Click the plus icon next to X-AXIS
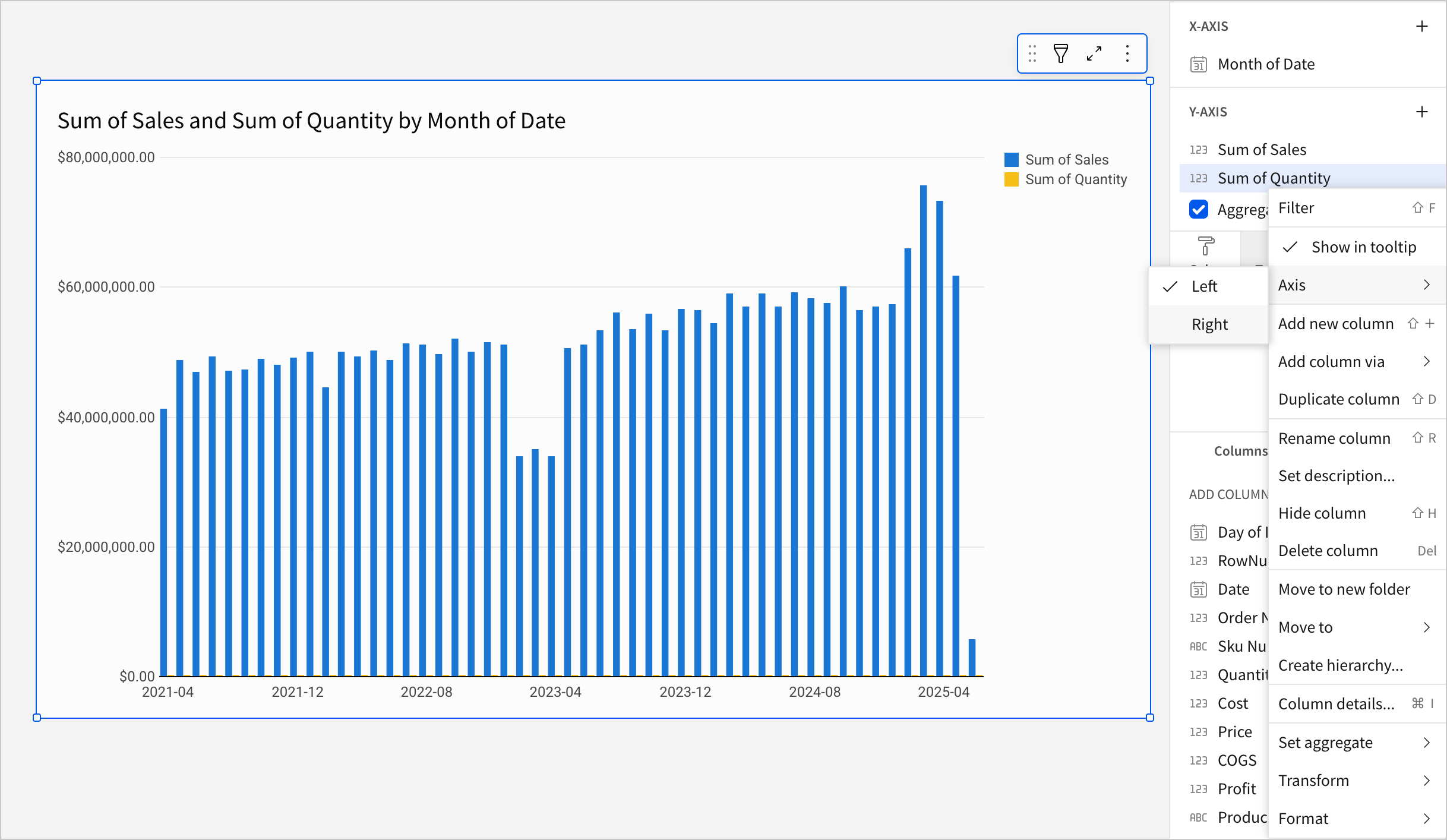Image resolution: width=1447 pixels, height=840 pixels. click(x=1421, y=26)
